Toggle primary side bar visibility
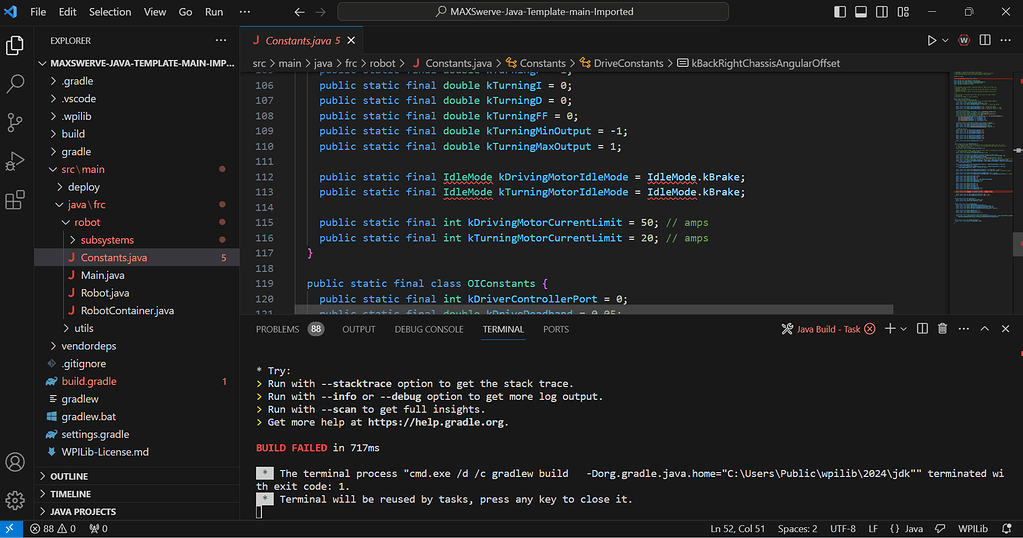Screen dimensions: 1023x538 point(840,12)
